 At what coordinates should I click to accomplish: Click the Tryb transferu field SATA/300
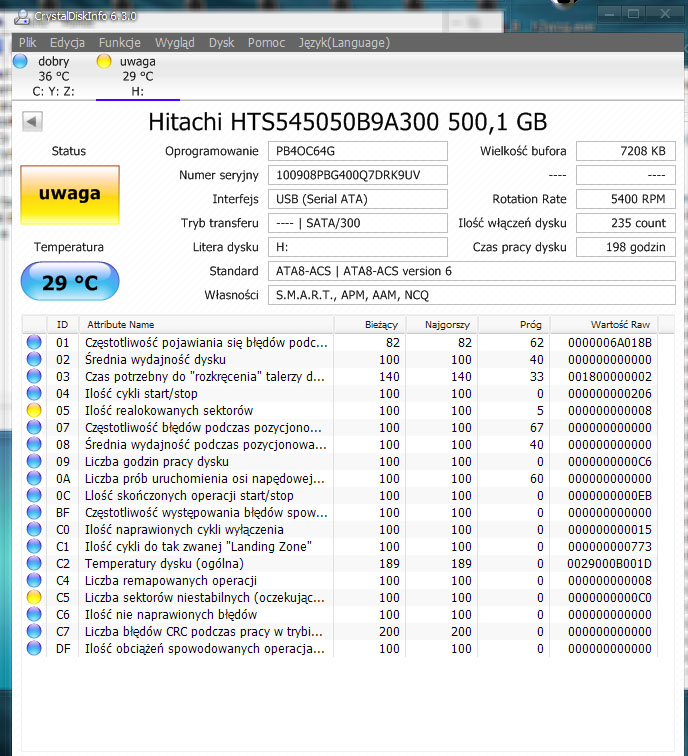pyautogui.click(x=358, y=223)
